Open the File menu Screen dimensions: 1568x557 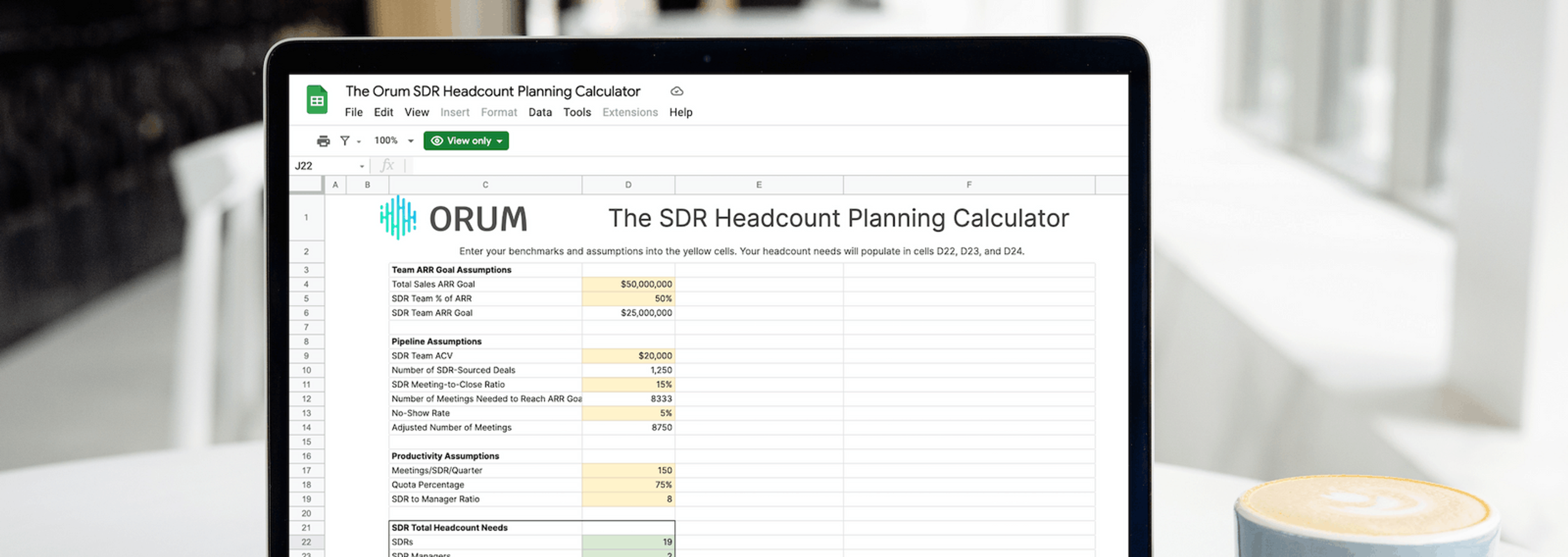pyautogui.click(x=353, y=112)
